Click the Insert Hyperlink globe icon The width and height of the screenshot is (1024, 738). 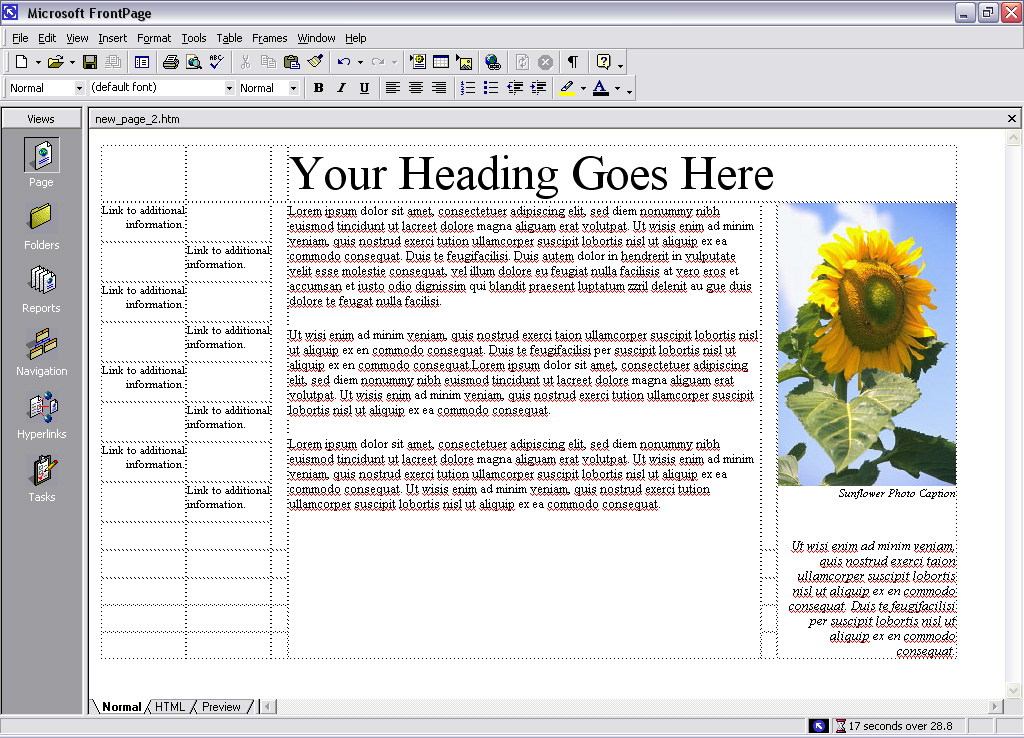click(x=492, y=62)
